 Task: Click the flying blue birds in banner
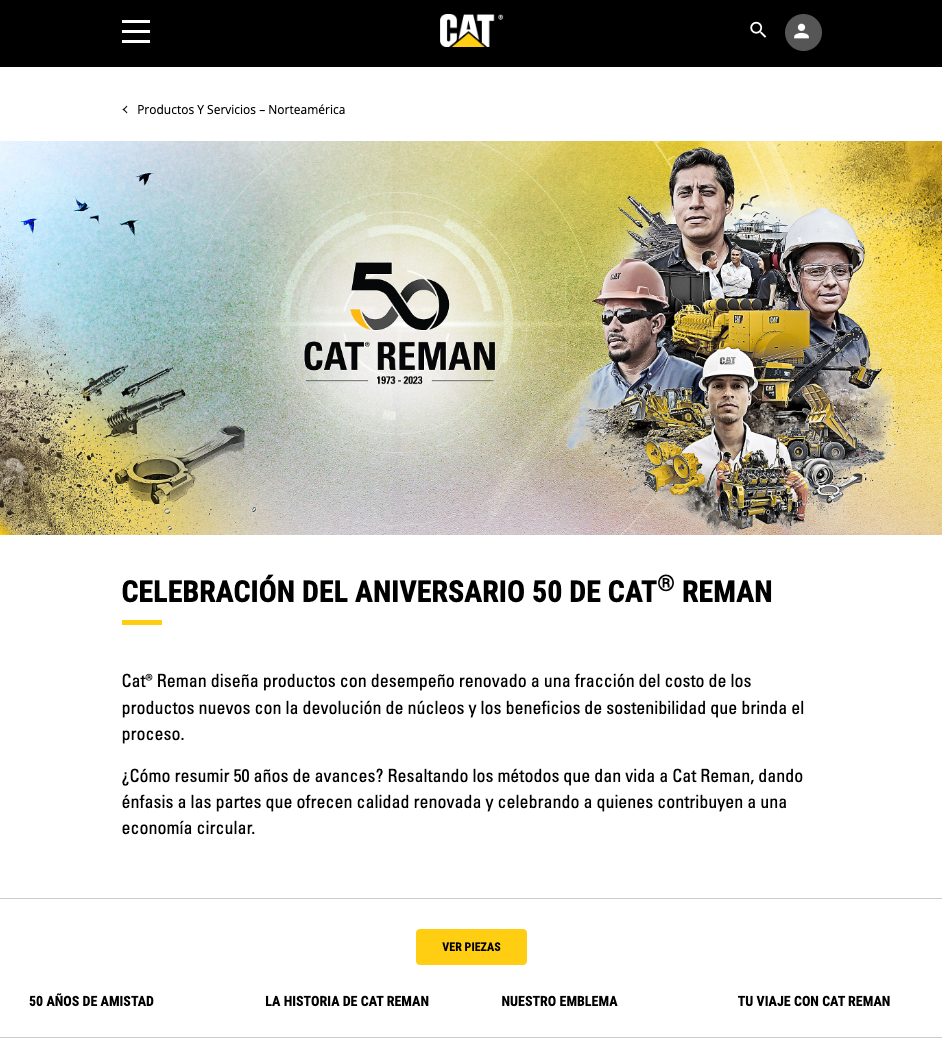click(x=89, y=205)
